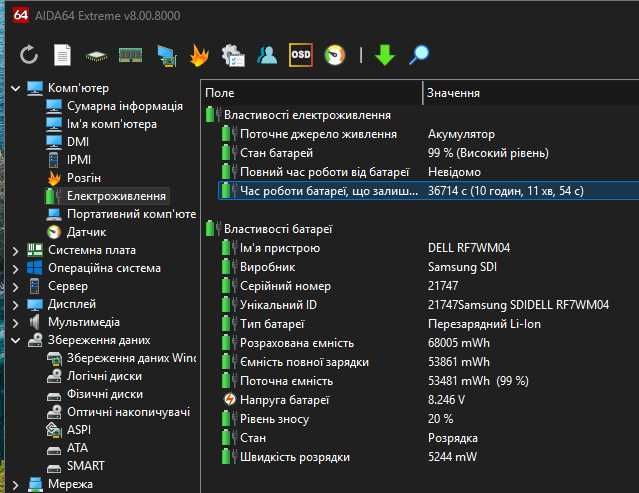Screen dimensions: 639x493
Task: Select Ім'я комп'ютера tree item
Action: tap(112, 124)
